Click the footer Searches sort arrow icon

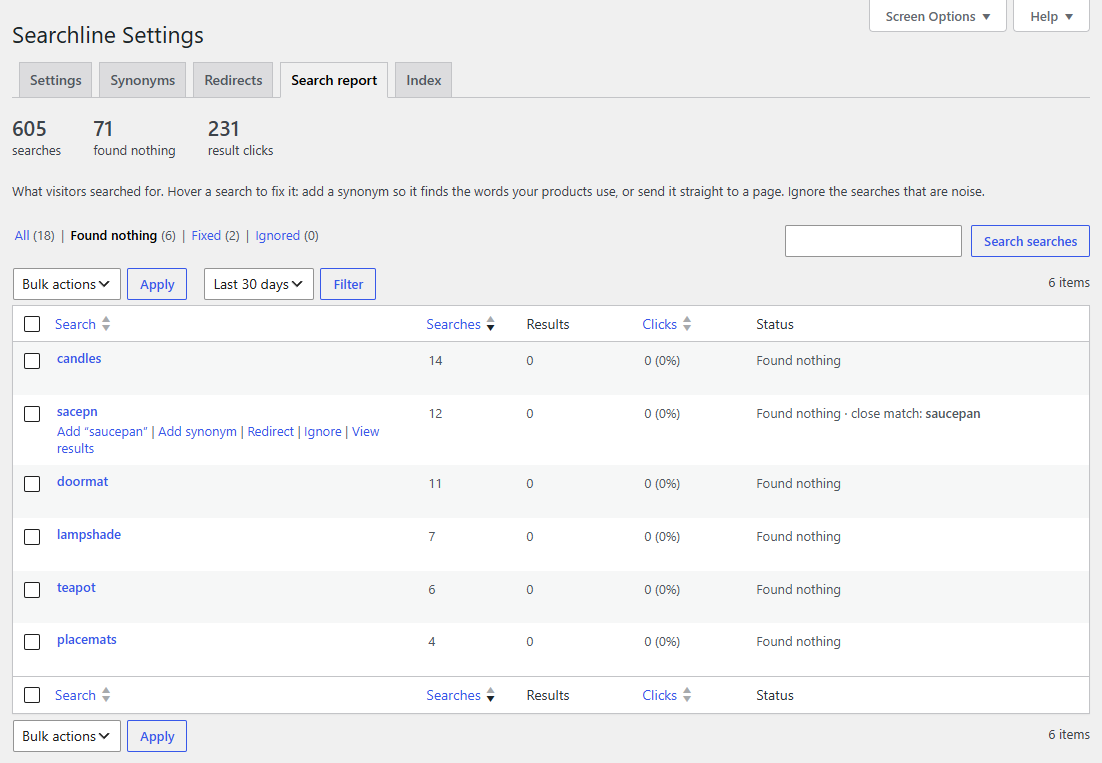point(491,695)
